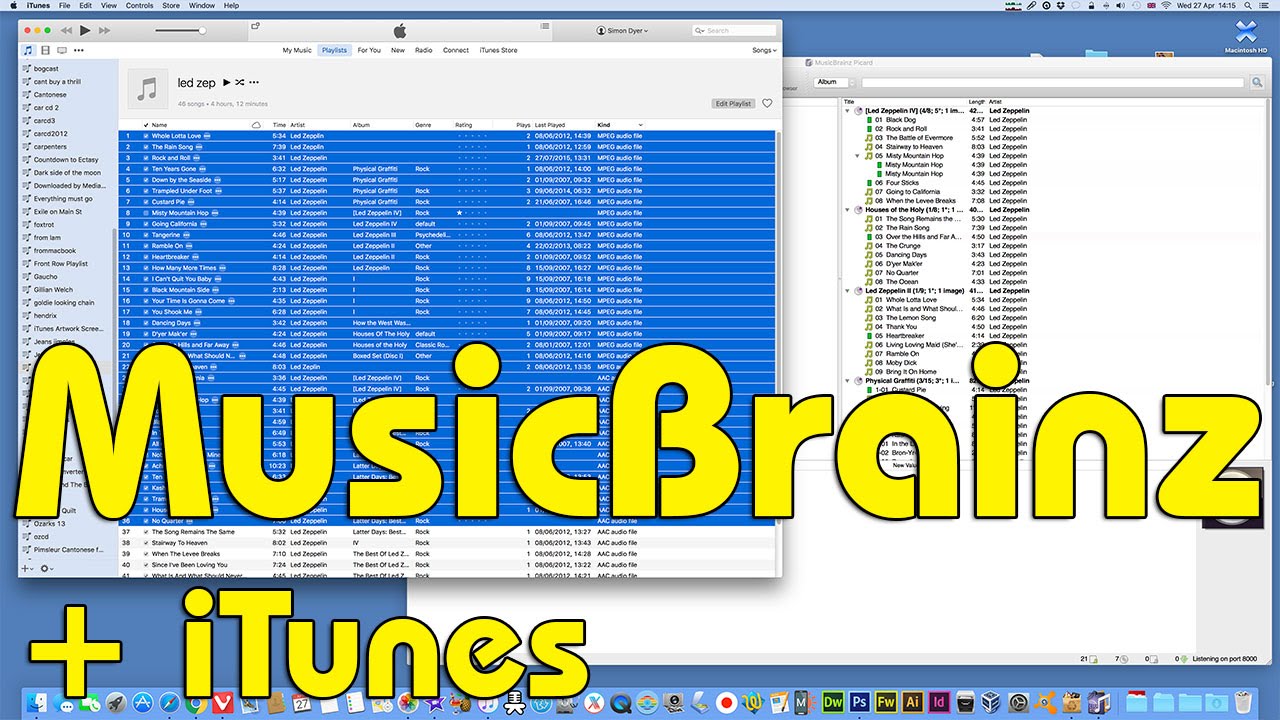This screenshot has width=1280, height=720.
Task: Click Edit Playlist button
Action: [733, 103]
